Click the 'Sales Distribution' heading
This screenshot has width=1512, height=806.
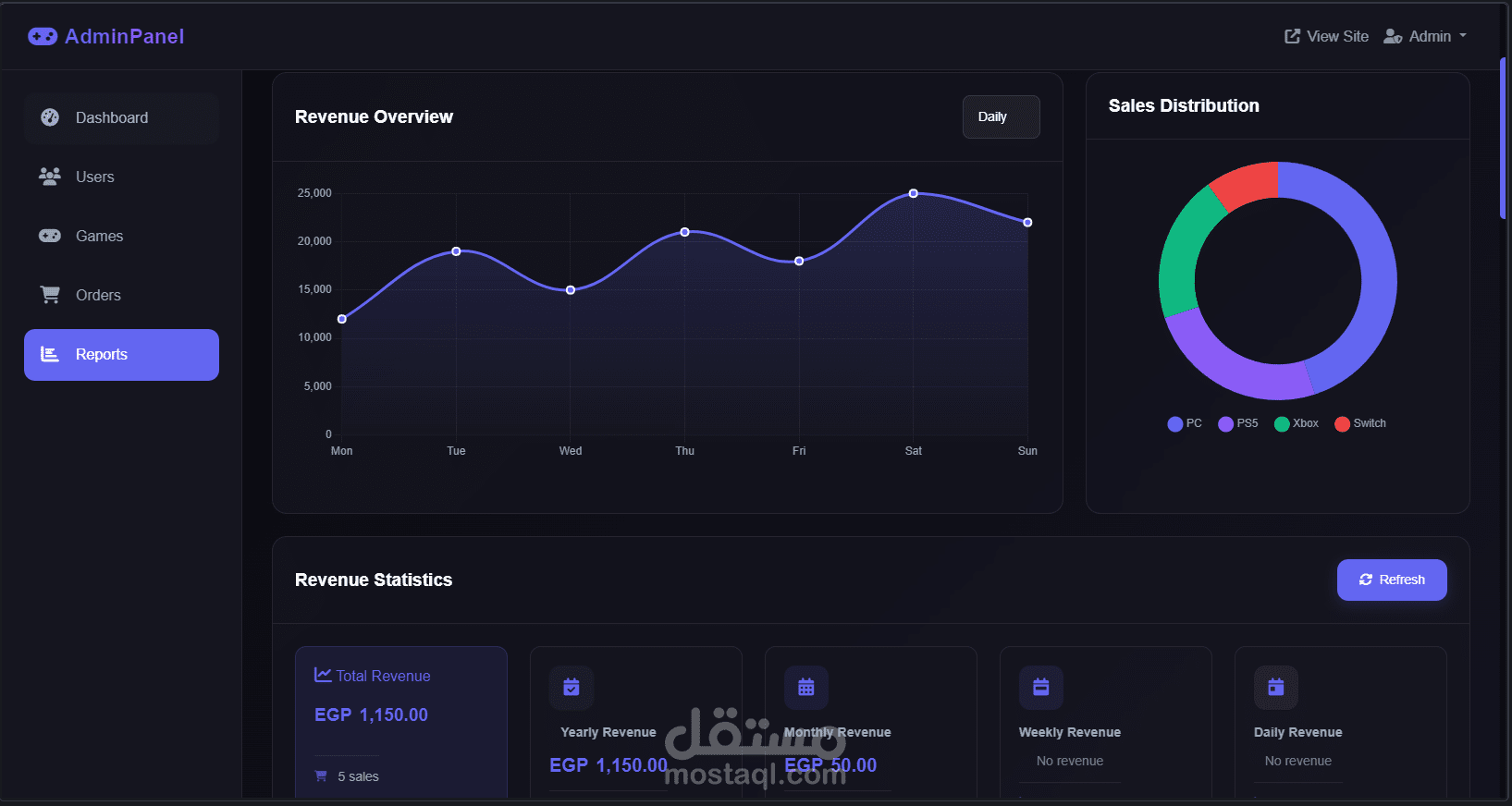(x=1184, y=105)
